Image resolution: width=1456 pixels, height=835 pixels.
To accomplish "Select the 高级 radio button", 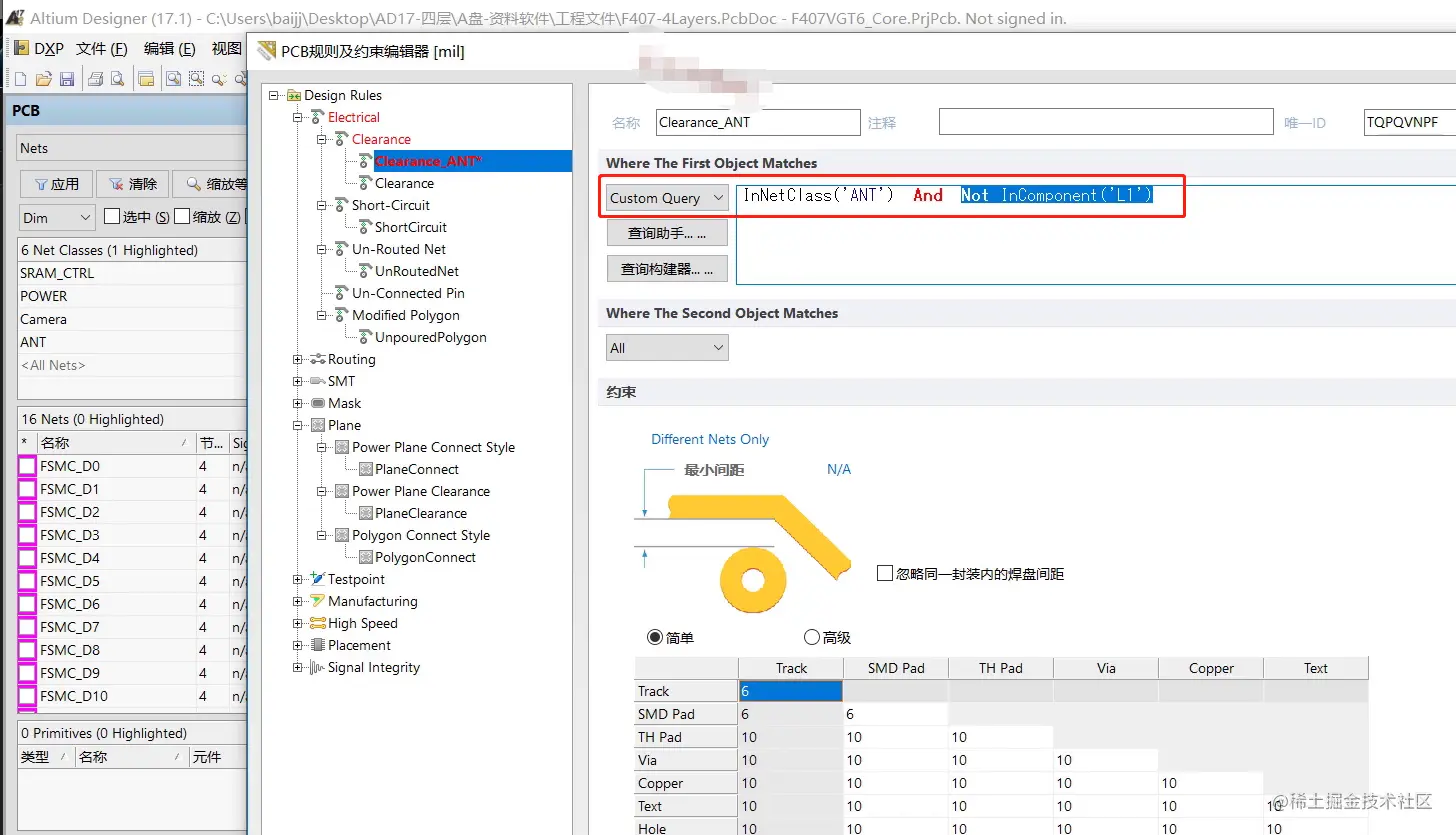I will tap(812, 637).
